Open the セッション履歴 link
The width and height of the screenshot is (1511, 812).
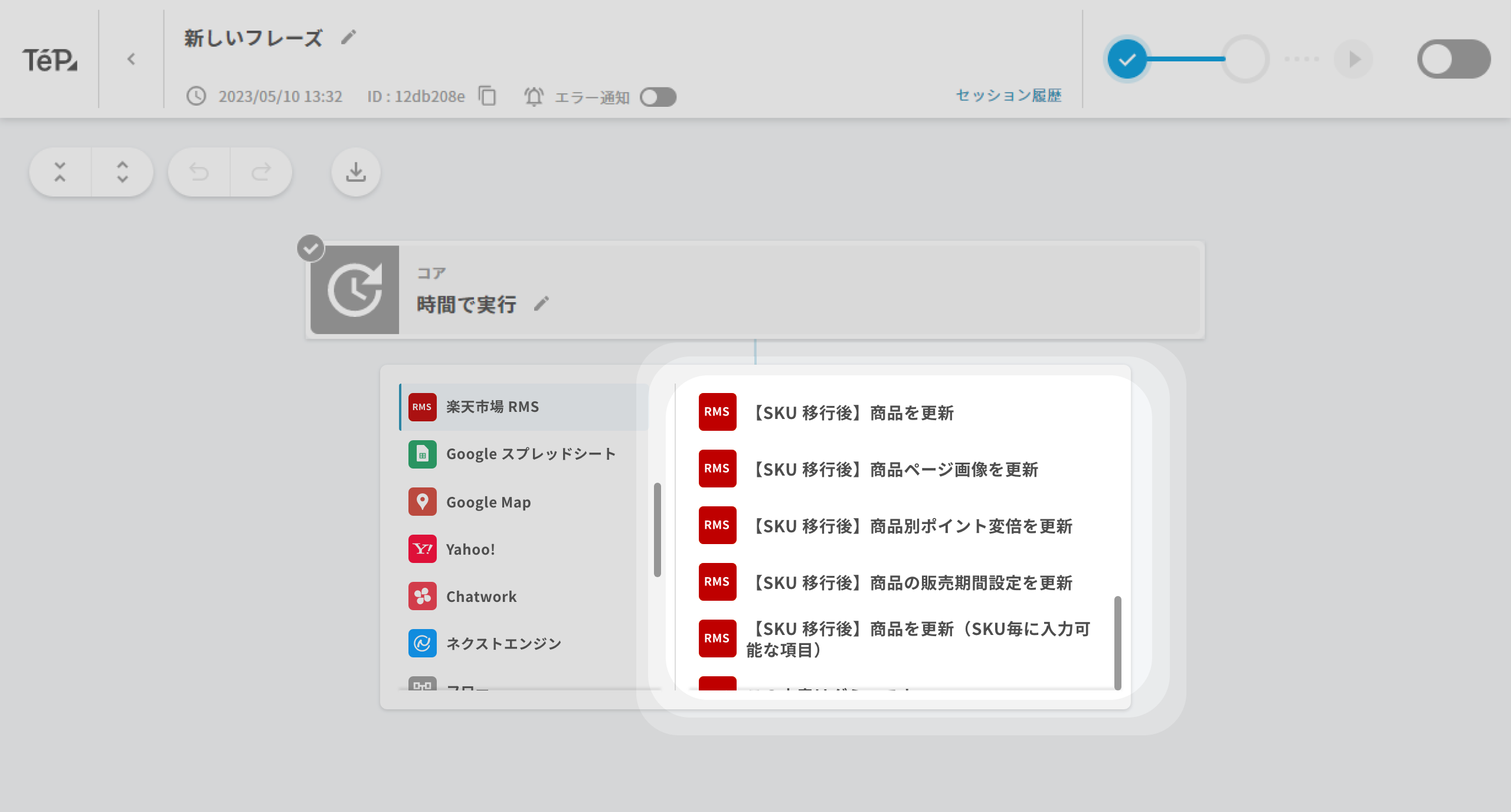coord(1008,96)
